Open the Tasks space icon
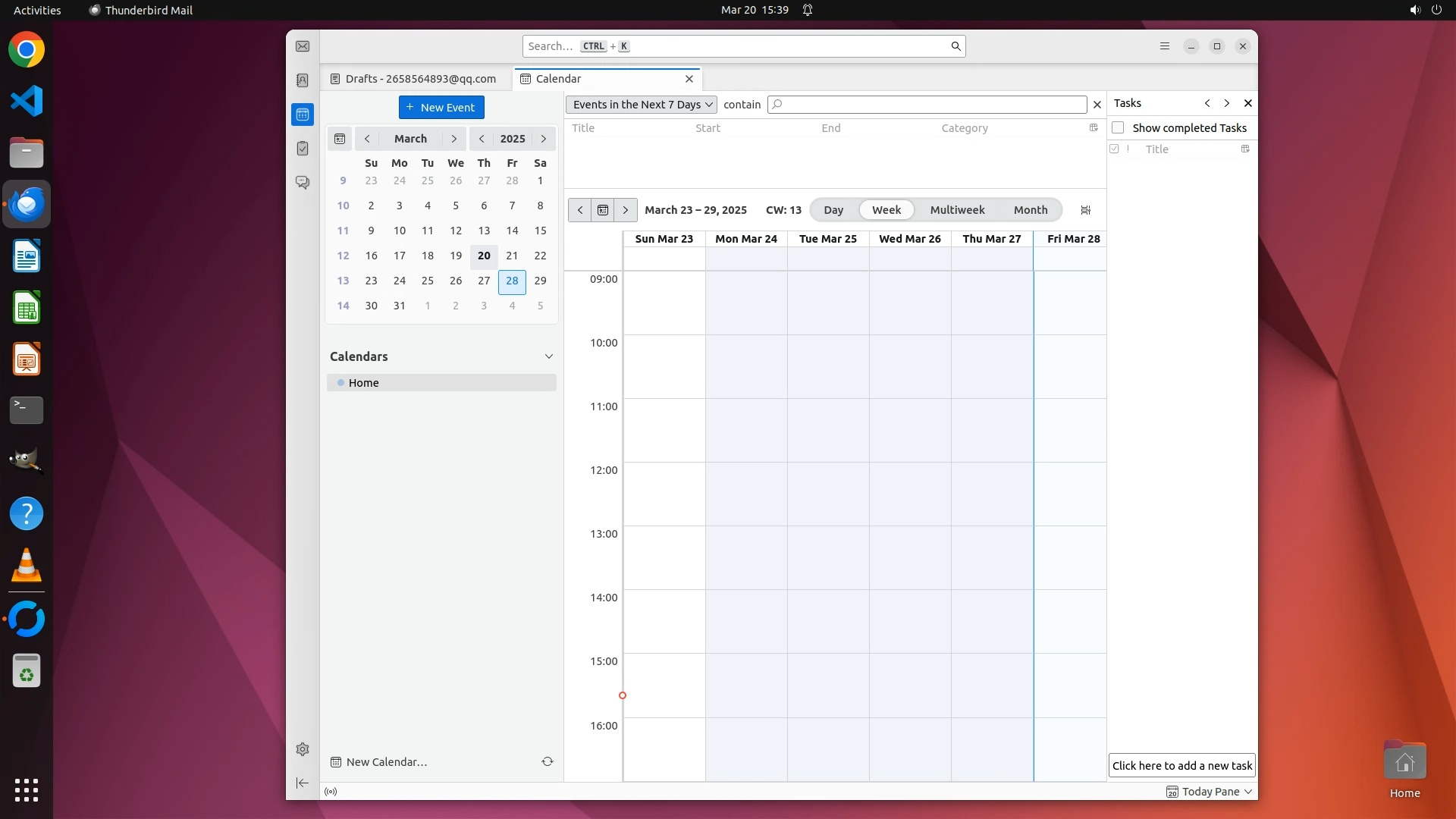 tap(303, 149)
